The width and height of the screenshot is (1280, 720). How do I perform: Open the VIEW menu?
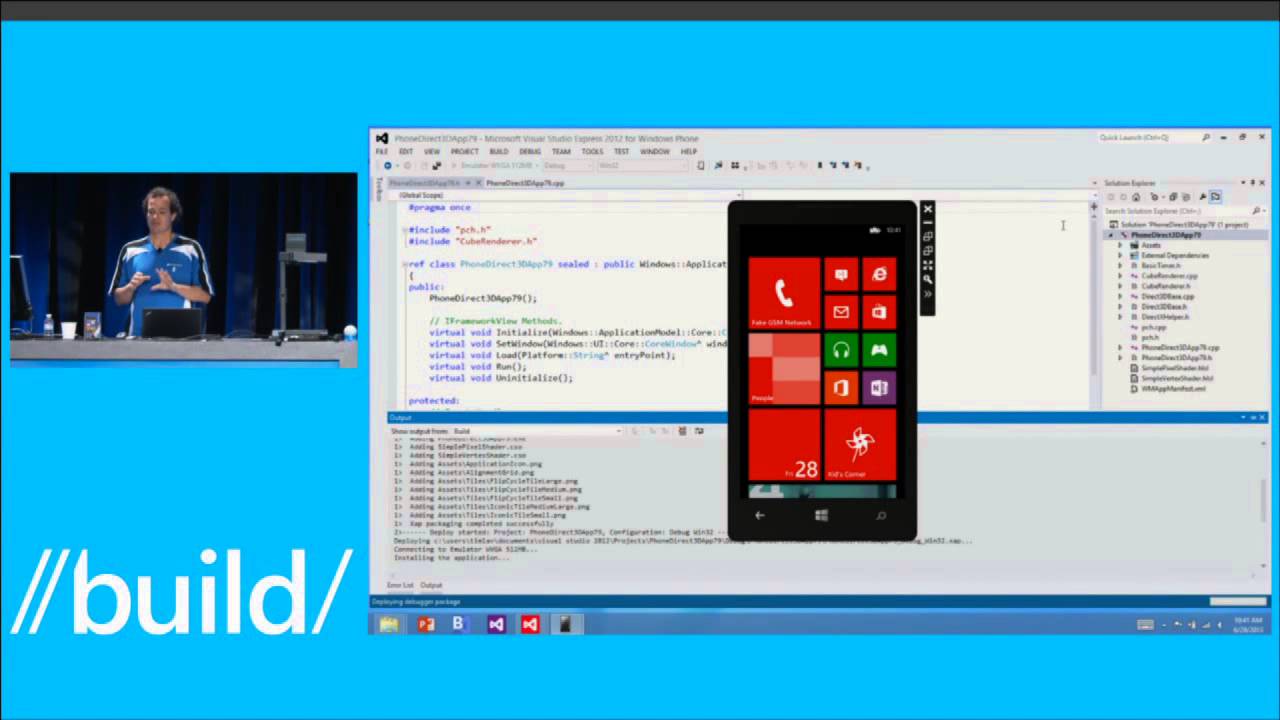[432, 152]
